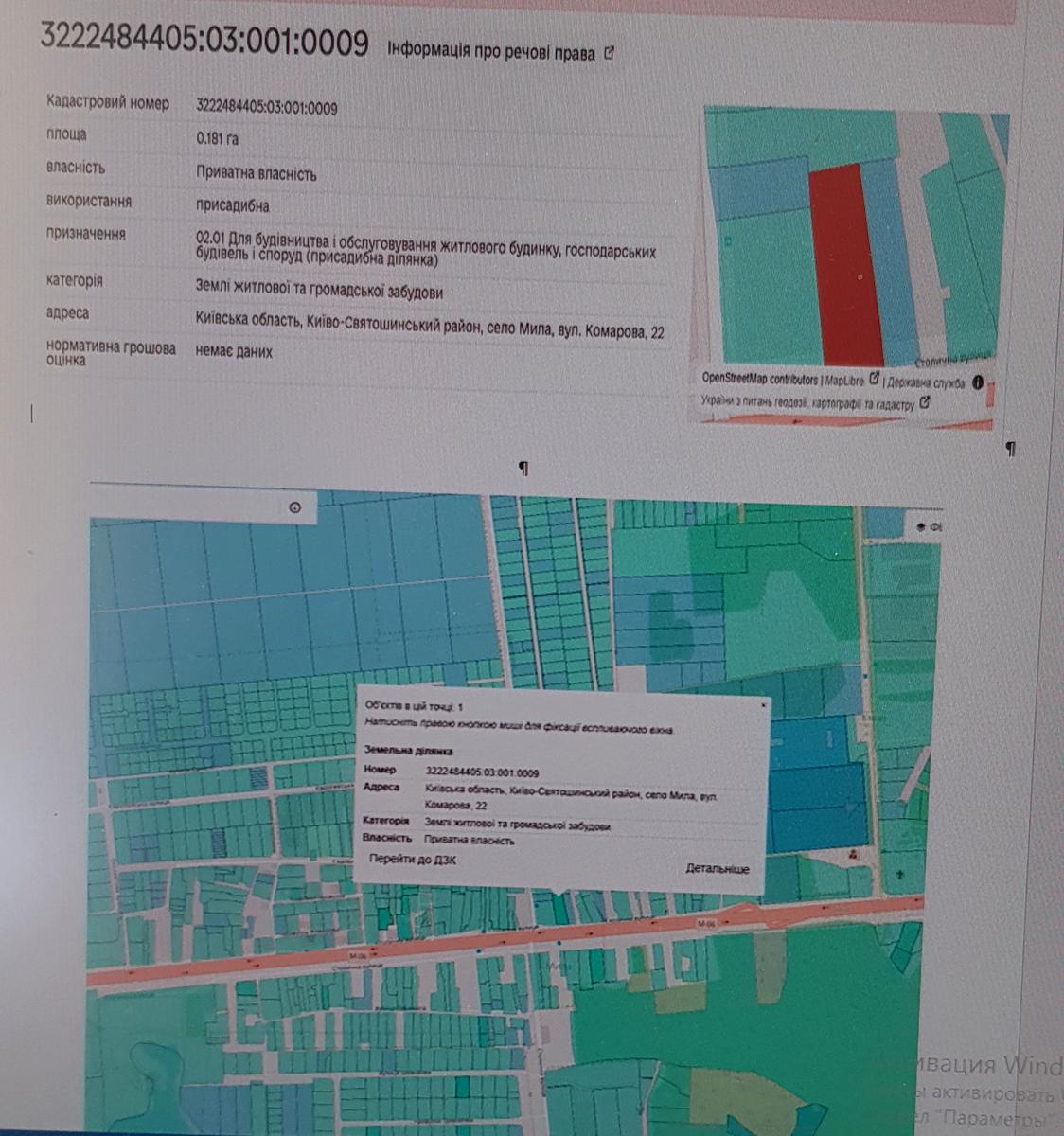1064x1136 pixels.
Task: Click the white search field on the map
Action: [189, 505]
